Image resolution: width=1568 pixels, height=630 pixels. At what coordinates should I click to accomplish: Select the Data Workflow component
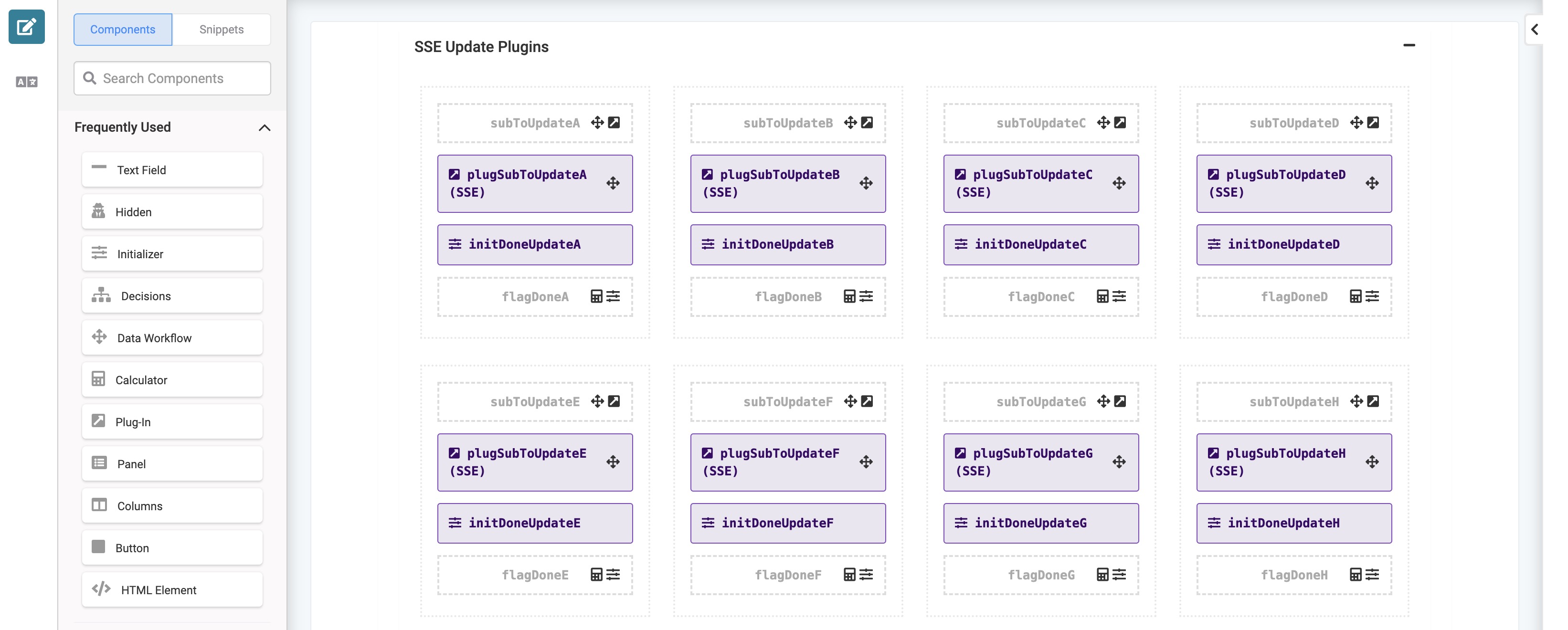click(x=172, y=338)
